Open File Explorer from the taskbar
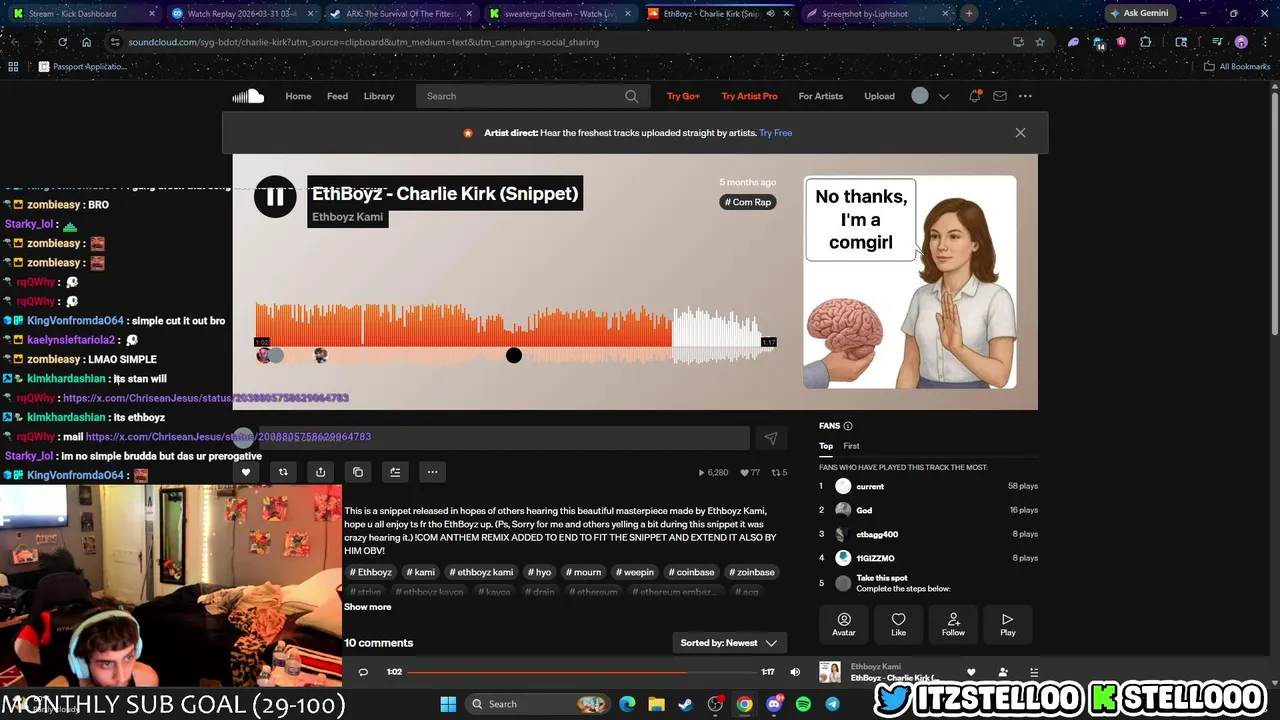This screenshot has width=1280, height=720. (x=656, y=704)
